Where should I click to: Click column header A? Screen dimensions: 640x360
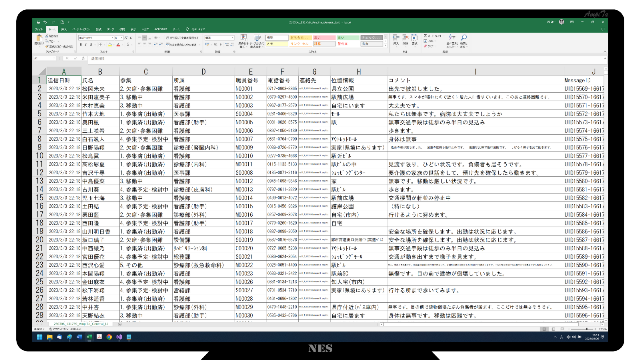click(64, 71)
